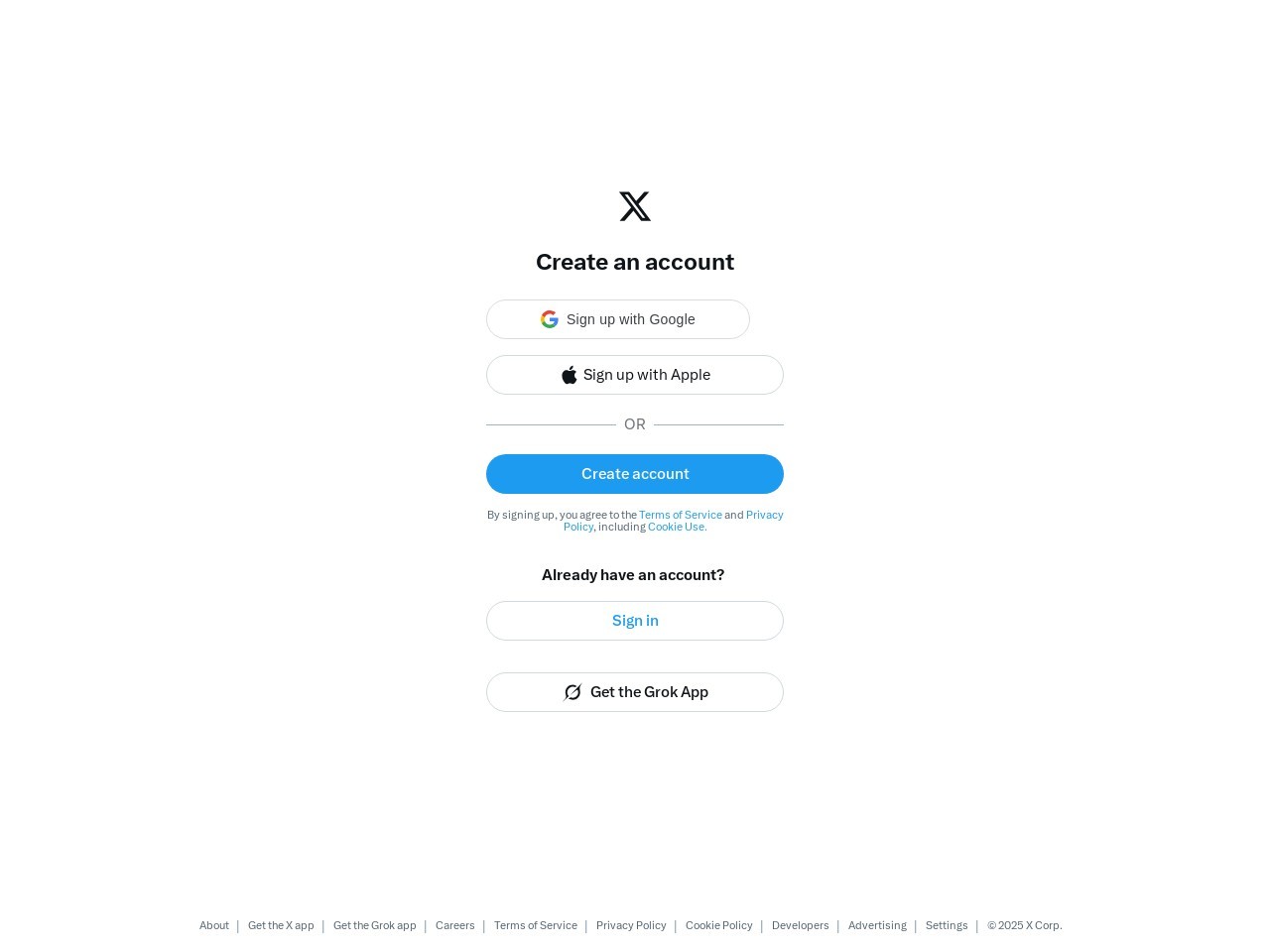Open Privacy Policy in the footer

tap(631, 925)
